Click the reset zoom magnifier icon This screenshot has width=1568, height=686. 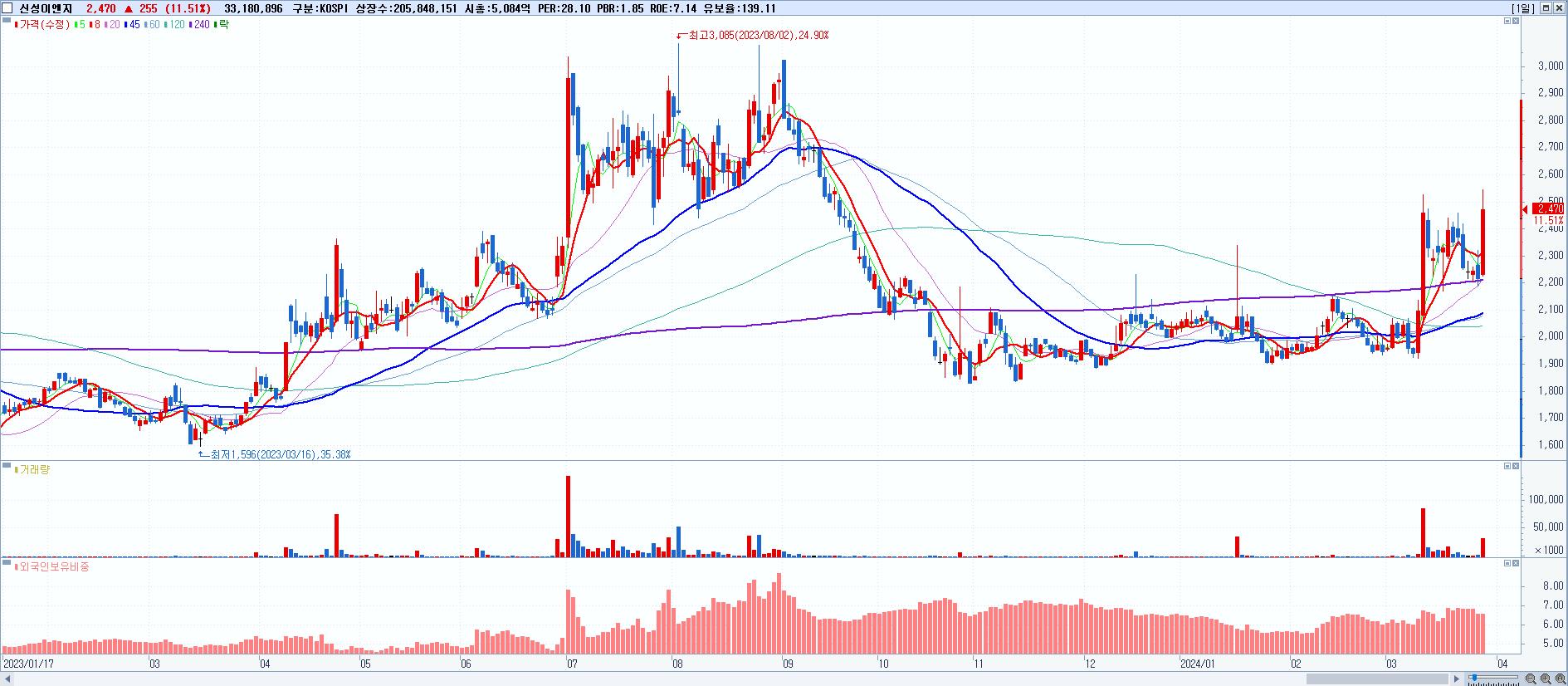coord(1561,679)
